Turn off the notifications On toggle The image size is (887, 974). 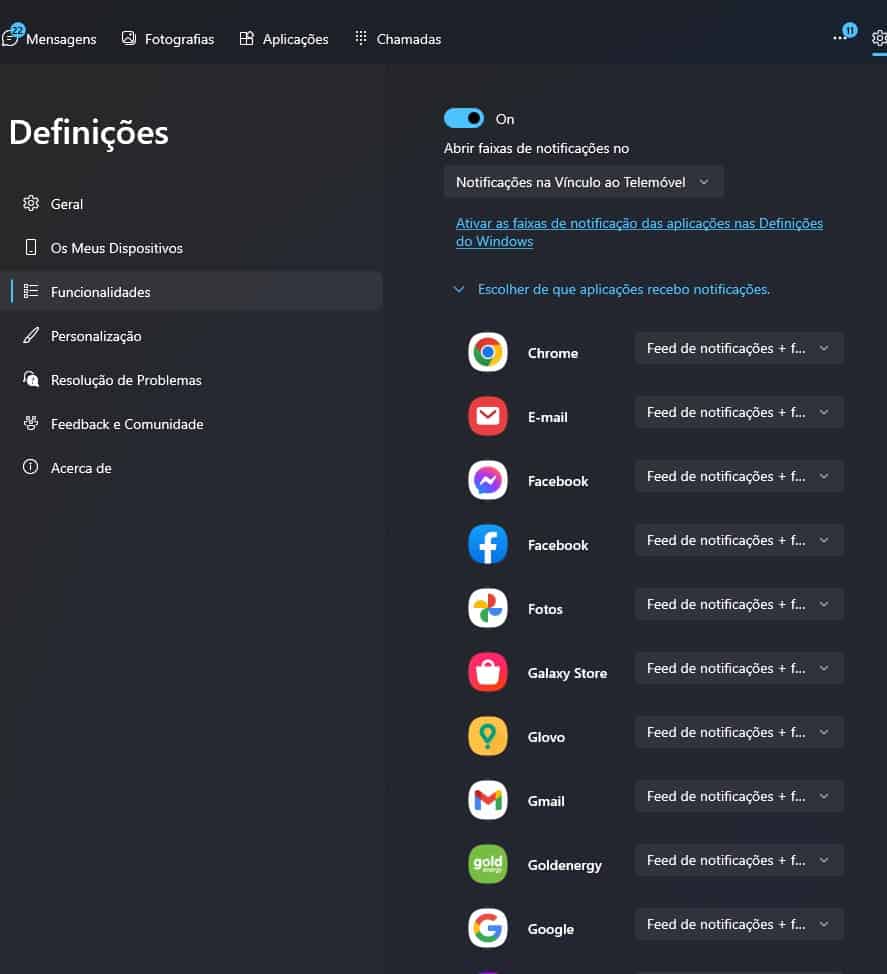coord(464,118)
